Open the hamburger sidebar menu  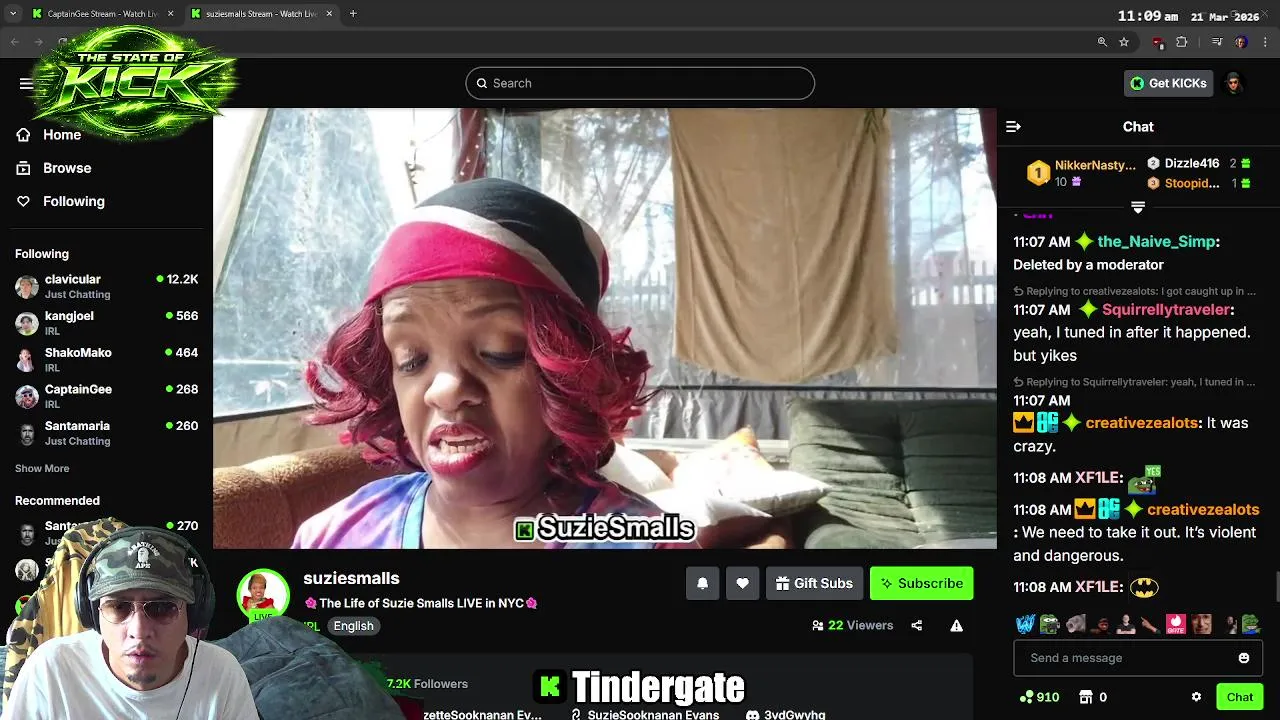tap(26, 83)
